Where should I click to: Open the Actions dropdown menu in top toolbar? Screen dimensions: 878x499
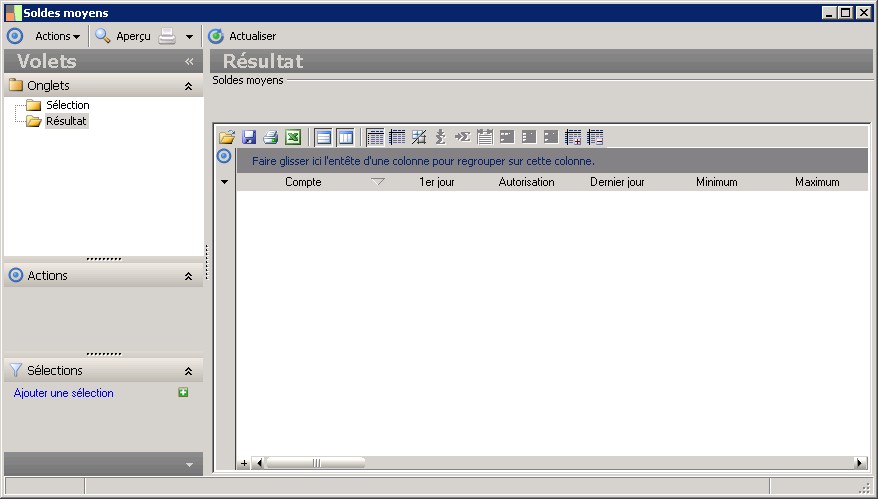pos(57,36)
